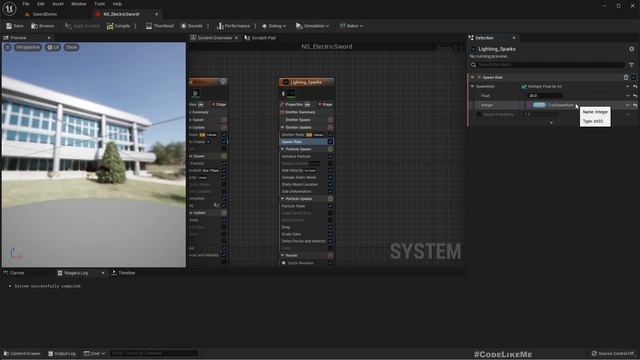Click the Bounds toolbar icon
The image size is (640, 360).
[184, 26]
